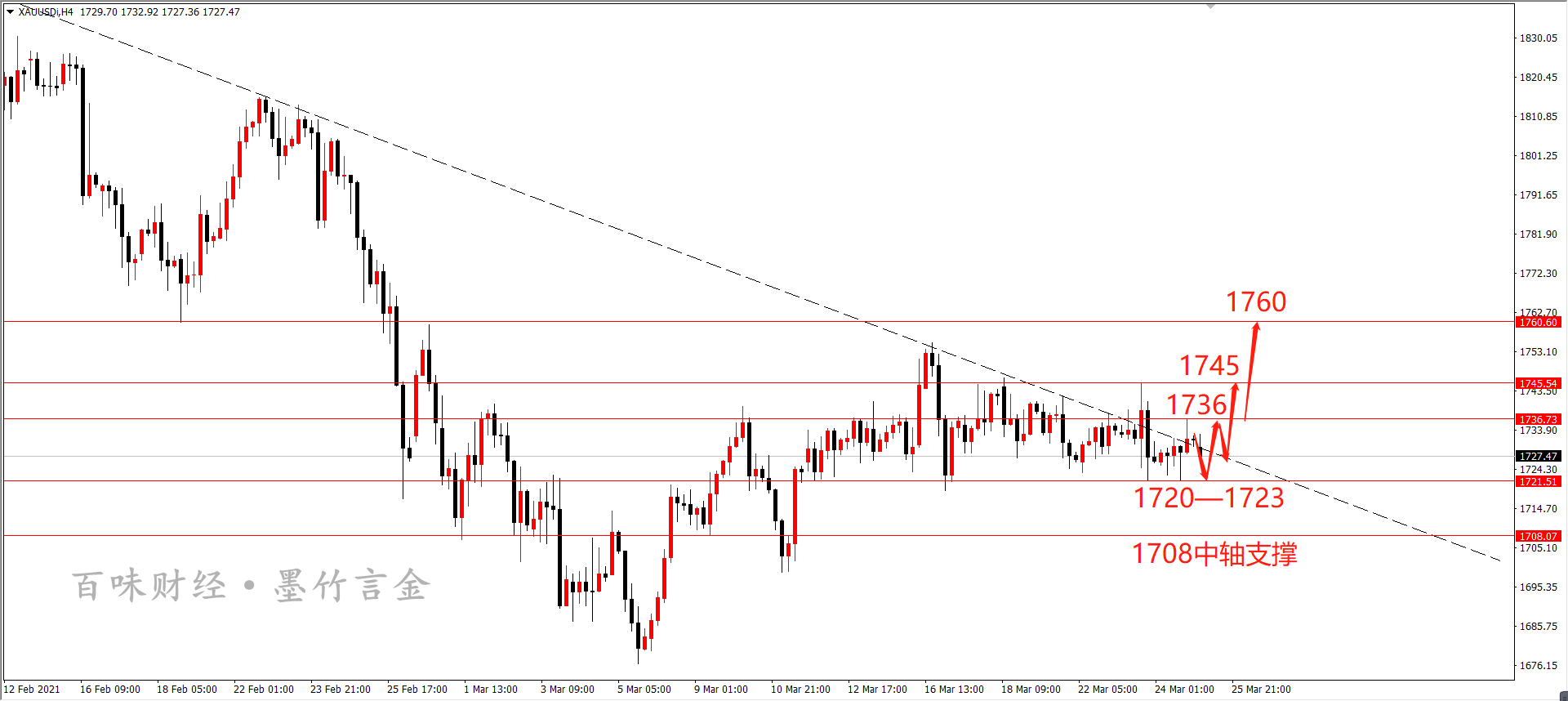Click the 1820.45 price scale label
The image size is (1568, 701).
(x=1538, y=78)
